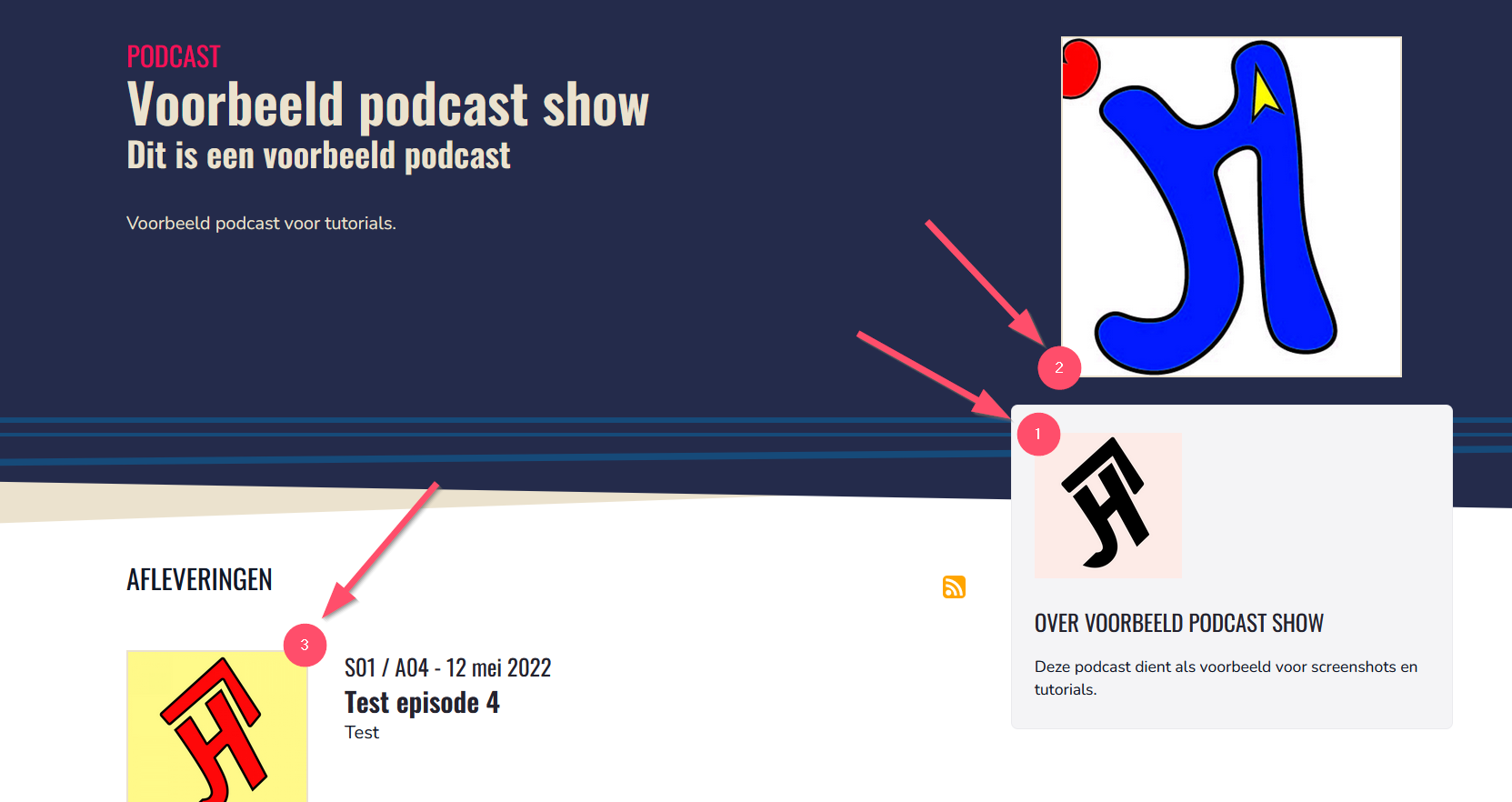
Task: Click the text Voorbeeld podcast voor tutorials.
Action: click(x=261, y=223)
